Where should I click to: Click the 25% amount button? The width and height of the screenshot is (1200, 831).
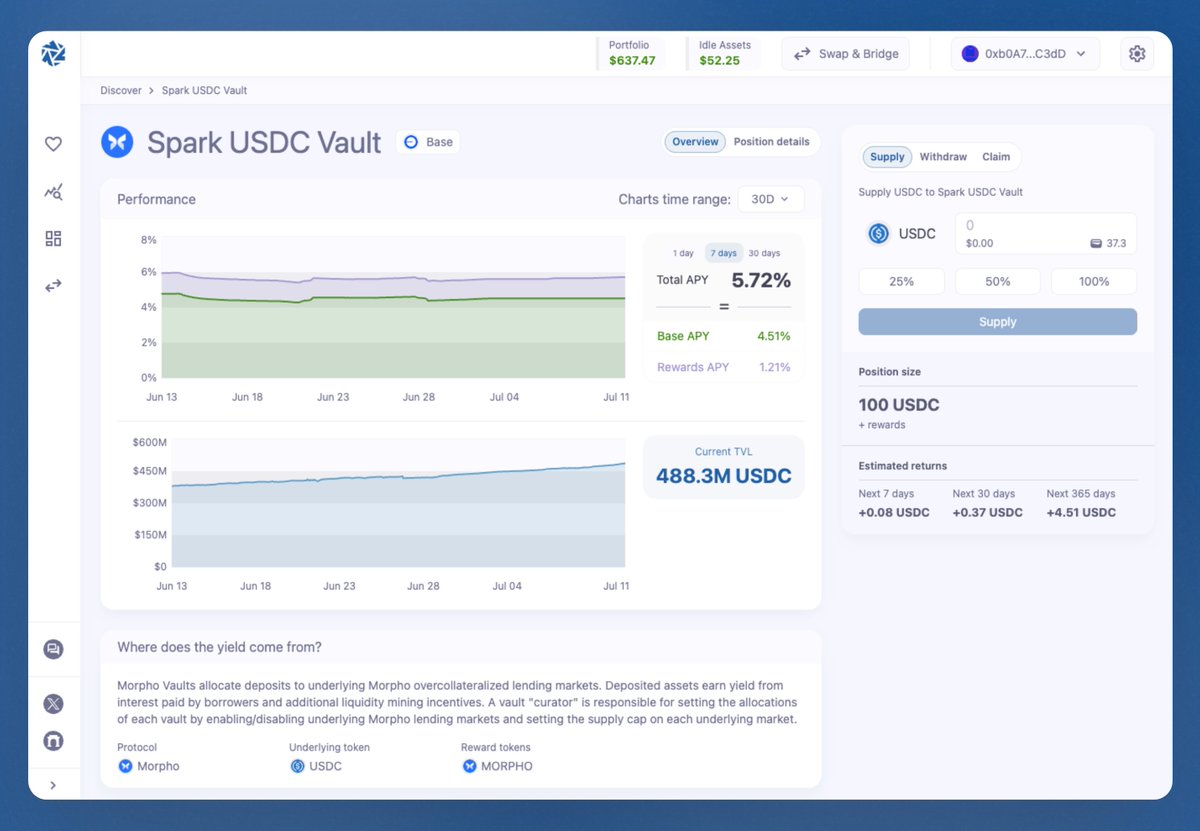(901, 281)
